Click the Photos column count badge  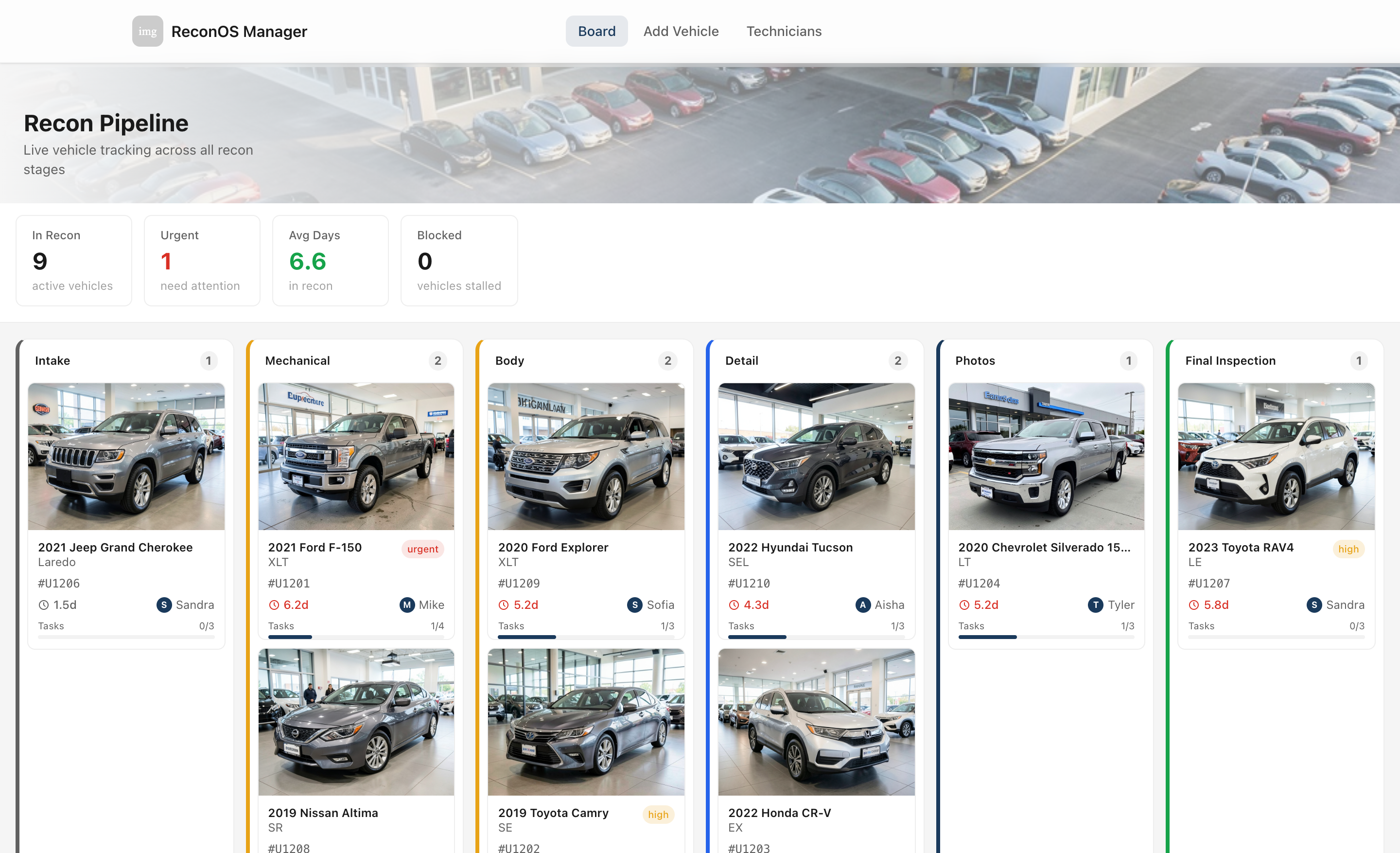pyautogui.click(x=1128, y=361)
